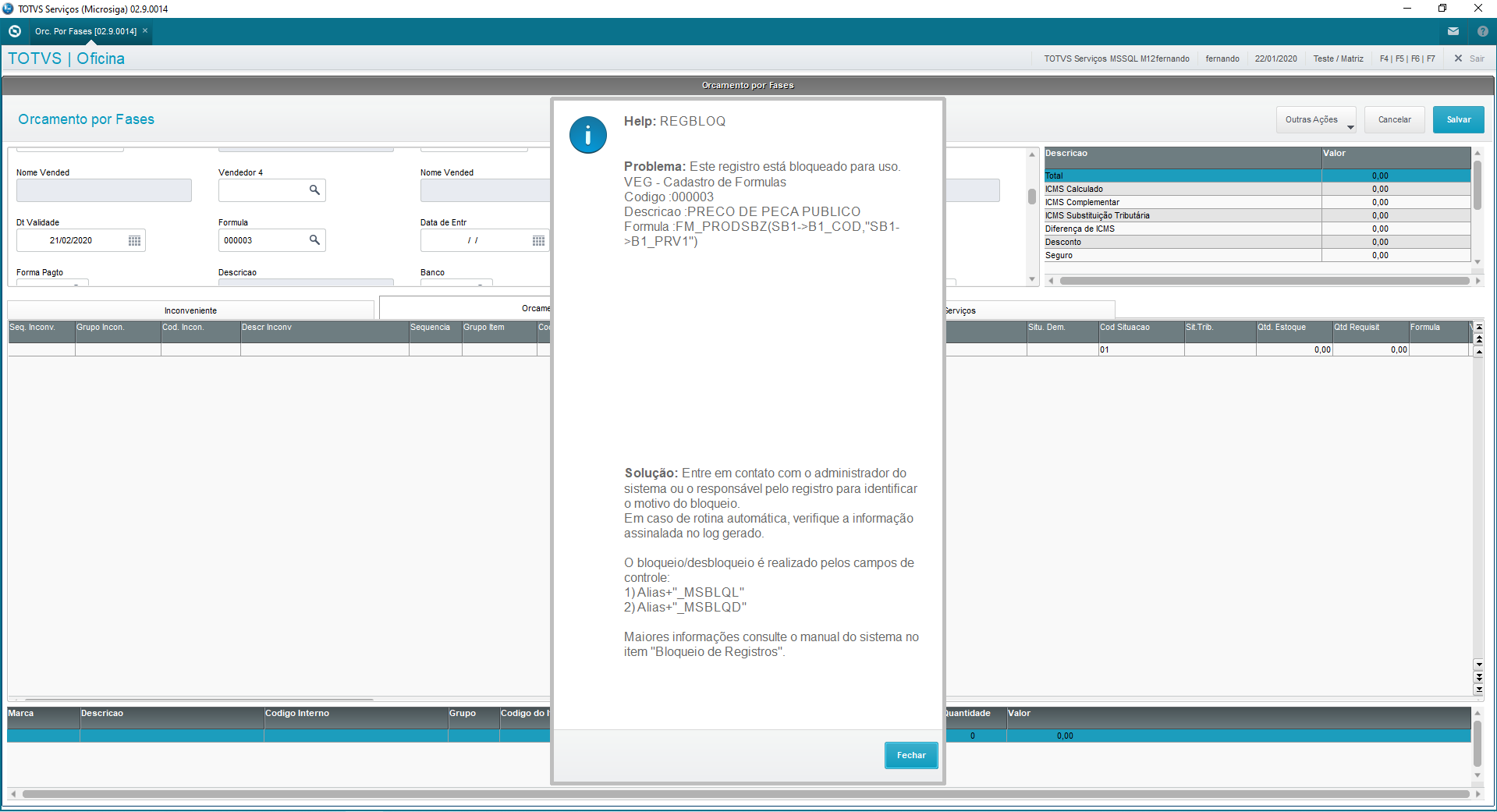Switch to the Serviços tab
This screenshot has height=812, width=1497.
pos(1030,310)
